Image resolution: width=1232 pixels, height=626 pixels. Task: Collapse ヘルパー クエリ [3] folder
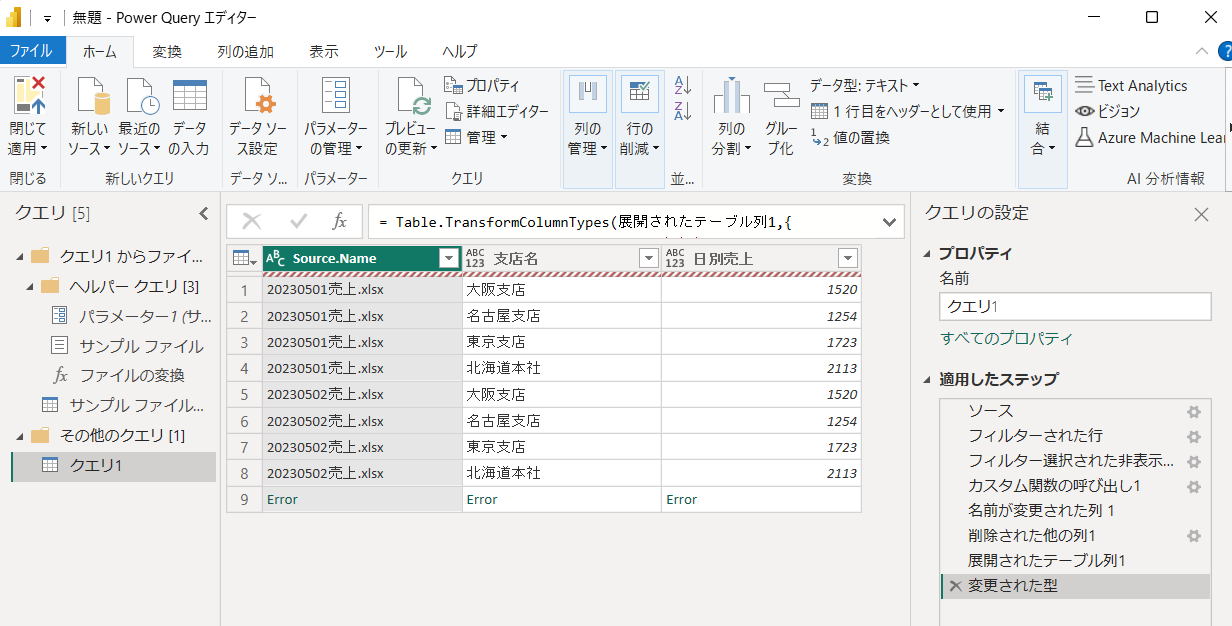coord(30,287)
